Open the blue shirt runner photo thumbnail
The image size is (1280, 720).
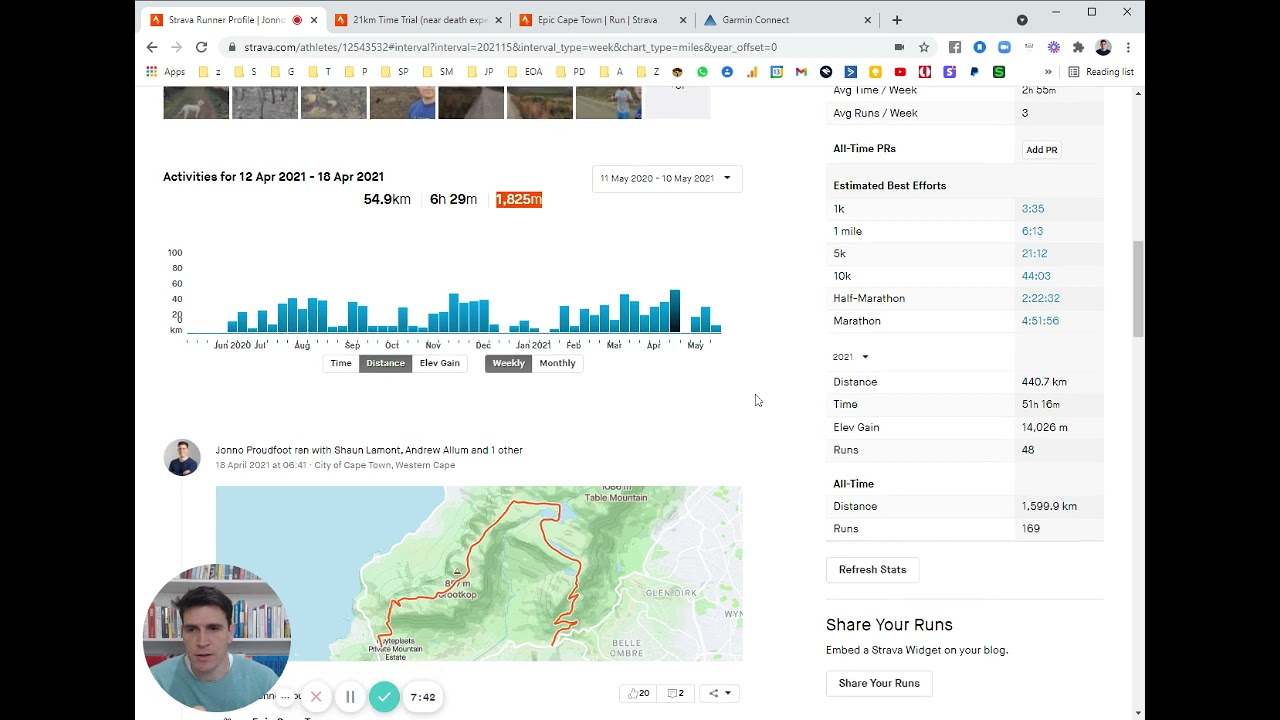pos(402,103)
